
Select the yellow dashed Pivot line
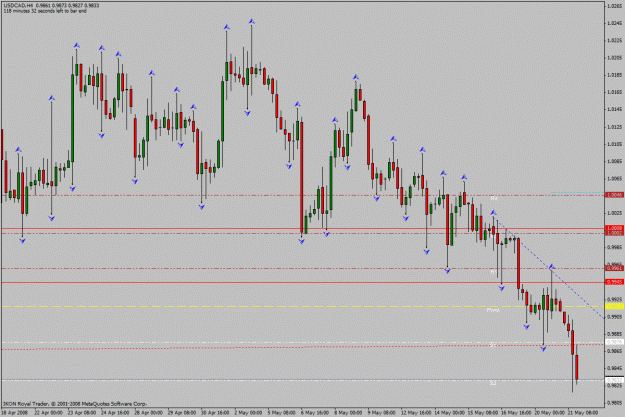[x=303, y=307]
